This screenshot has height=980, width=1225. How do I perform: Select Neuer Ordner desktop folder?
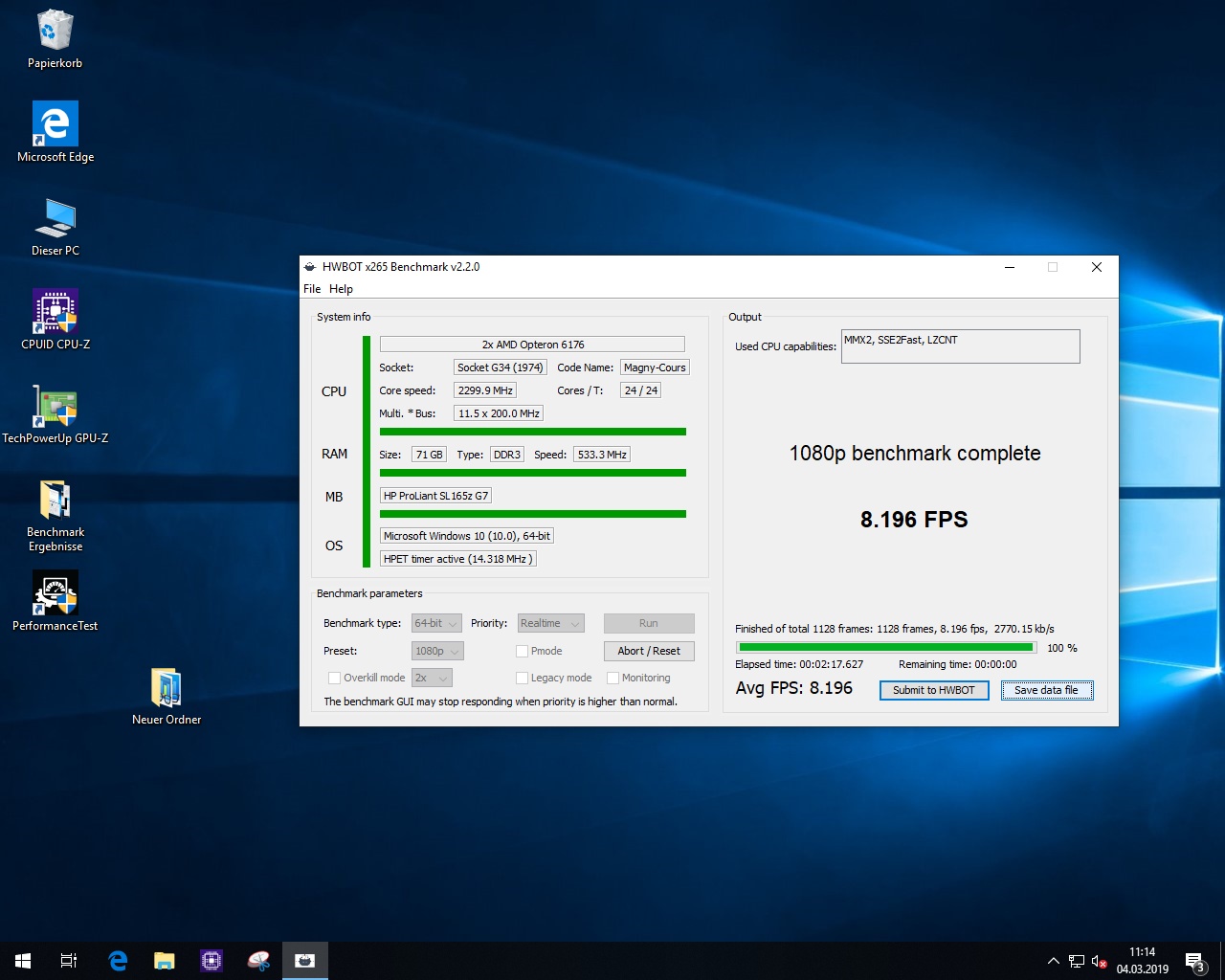pos(167,696)
